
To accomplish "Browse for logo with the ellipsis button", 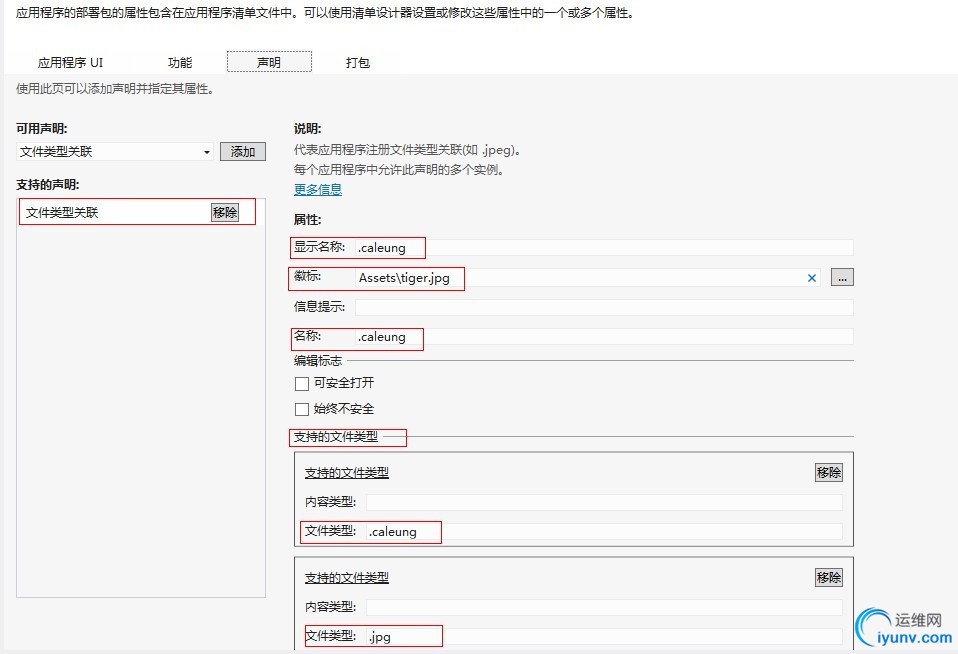I will (842, 277).
